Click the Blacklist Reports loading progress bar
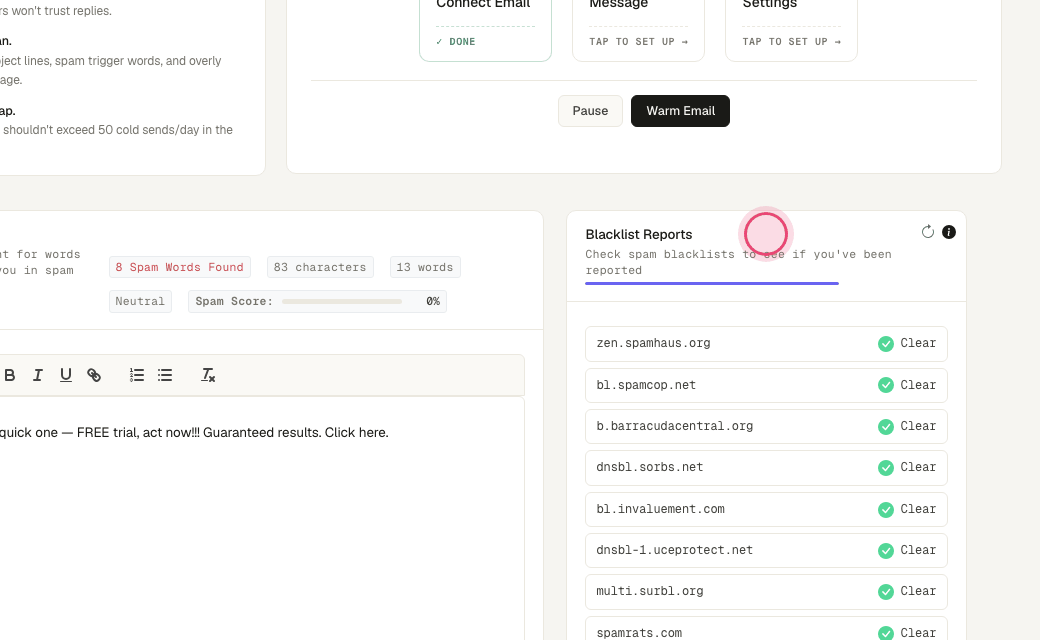This screenshot has height=640, width=1040. pos(712,283)
